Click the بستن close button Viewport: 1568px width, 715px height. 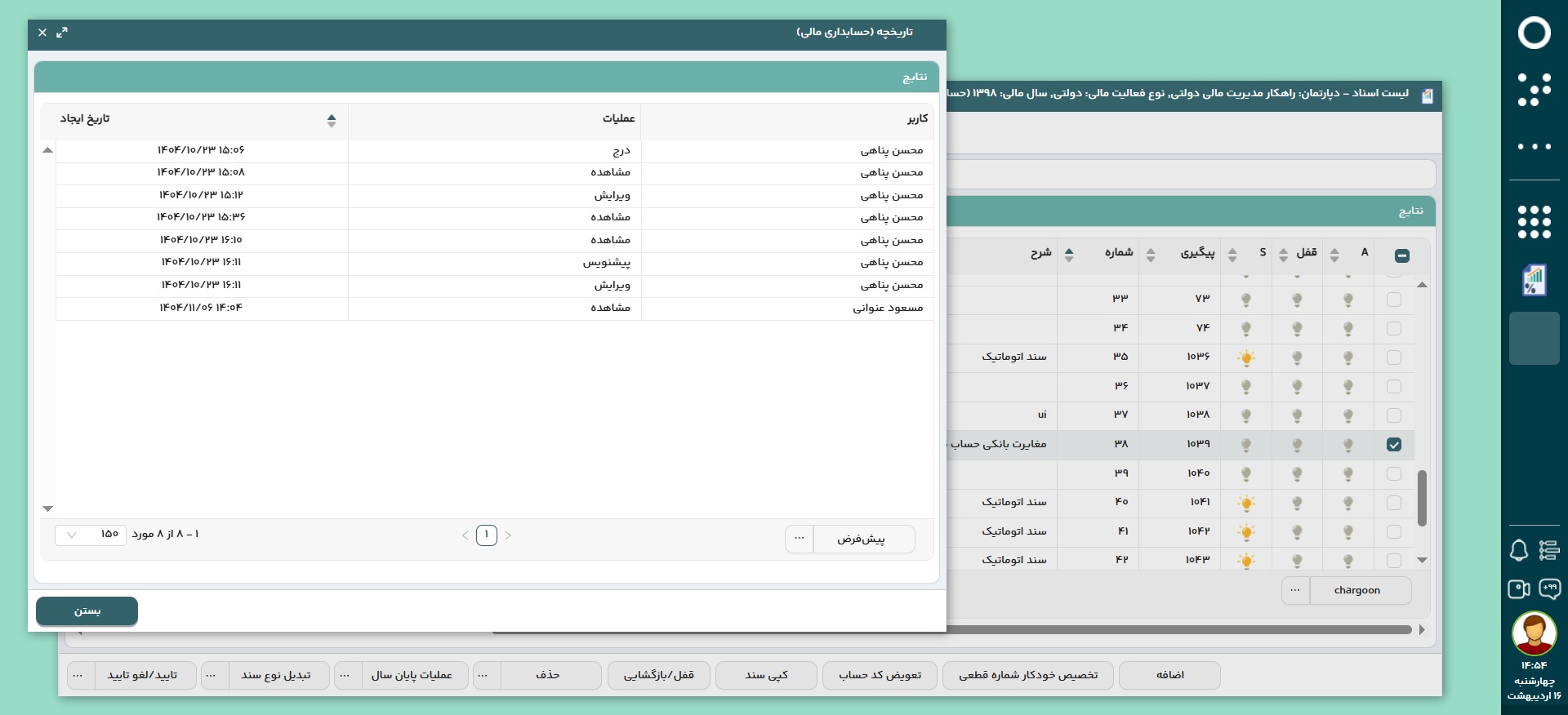87,611
